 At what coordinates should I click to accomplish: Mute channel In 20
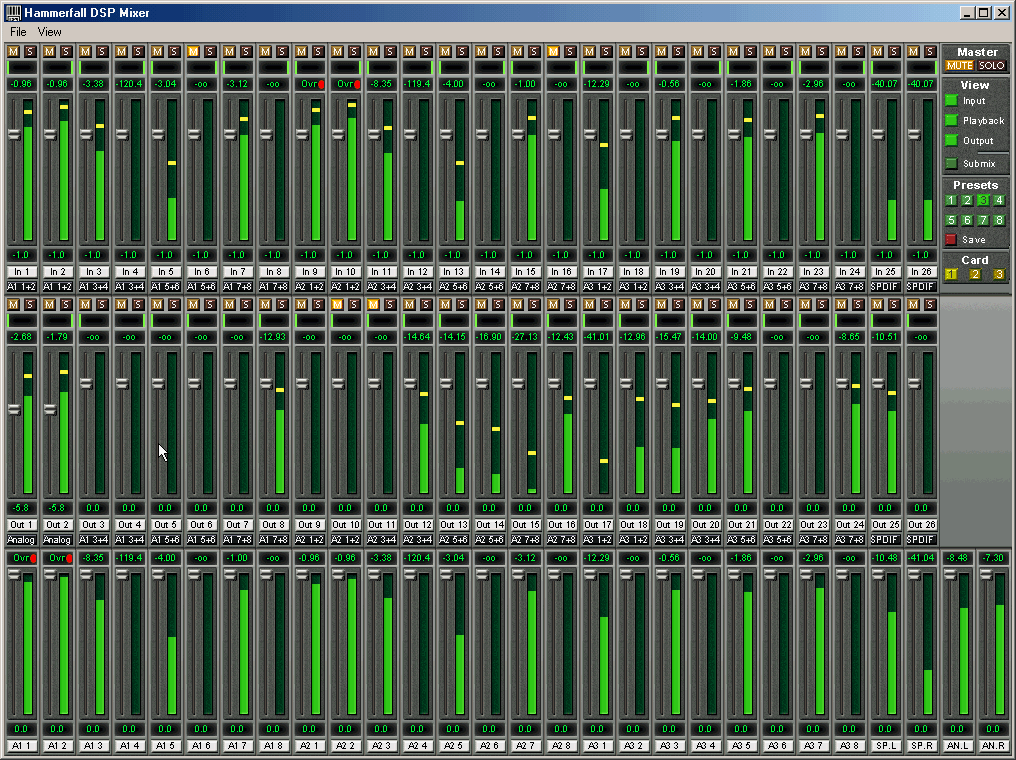pos(697,51)
